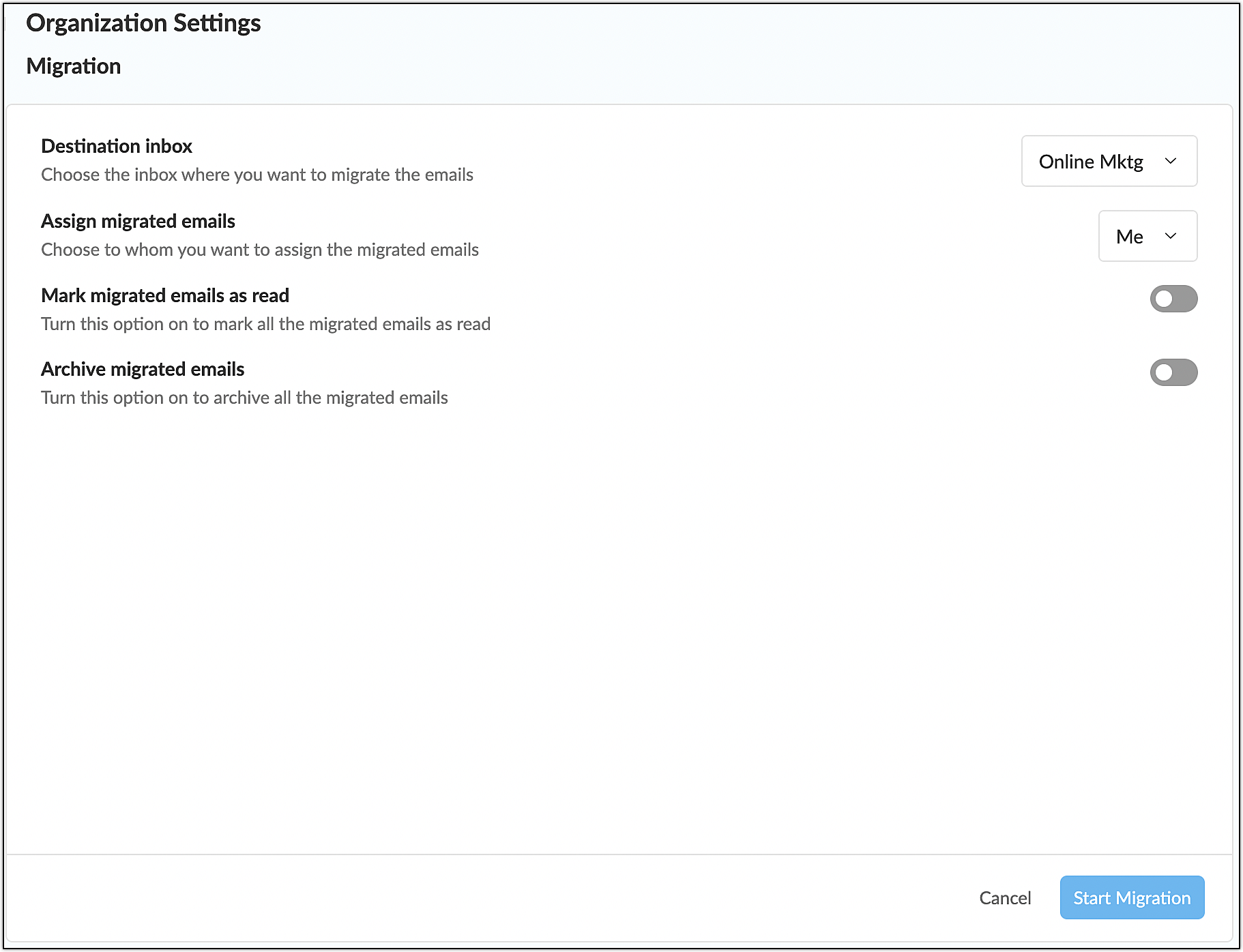Image resolution: width=1243 pixels, height=952 pixels.
Task: Click the Mark migrated emails as read label
Action: [x=165, y=295]
